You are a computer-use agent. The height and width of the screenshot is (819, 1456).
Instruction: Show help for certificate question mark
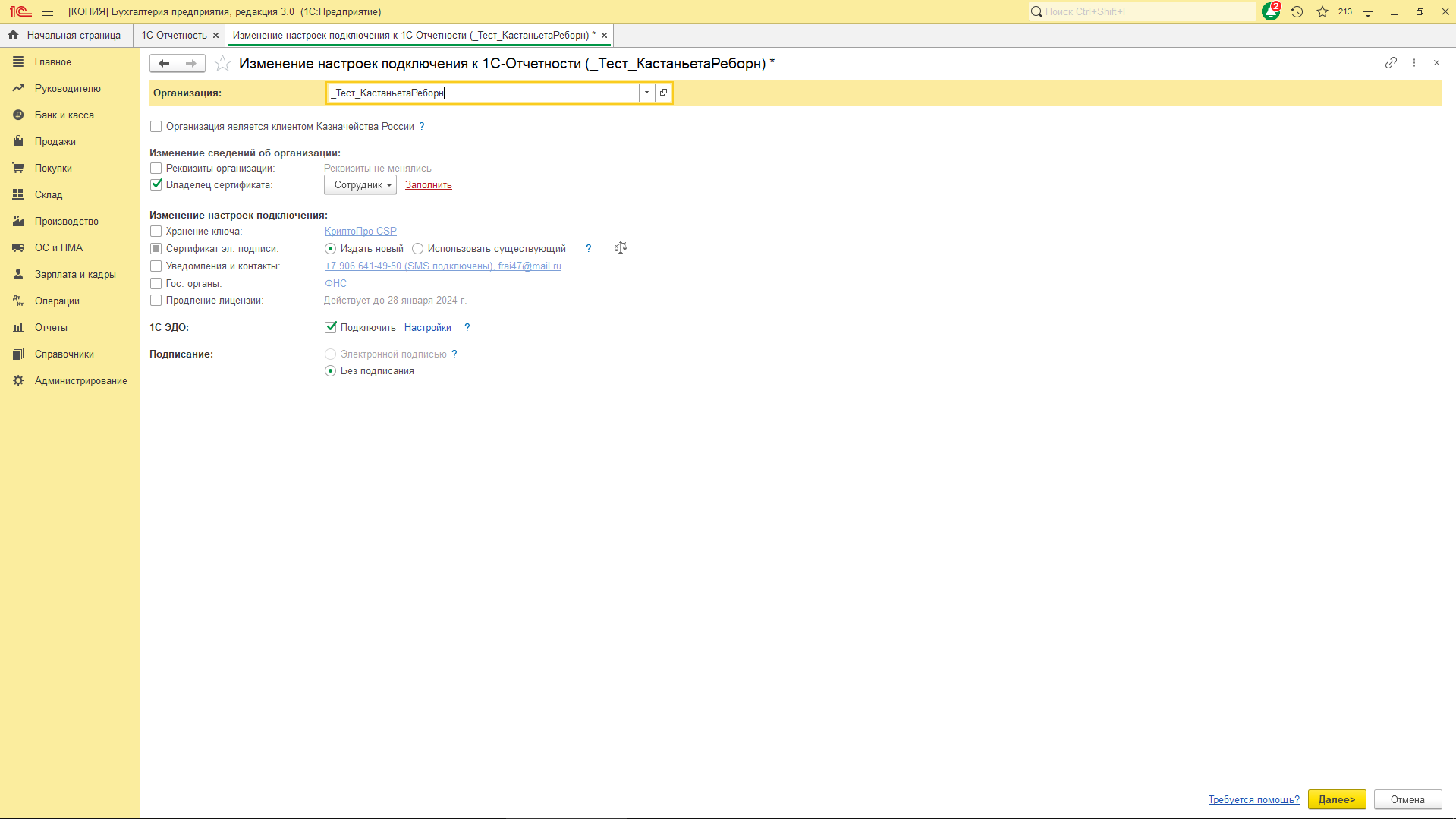tap(588, 248)
